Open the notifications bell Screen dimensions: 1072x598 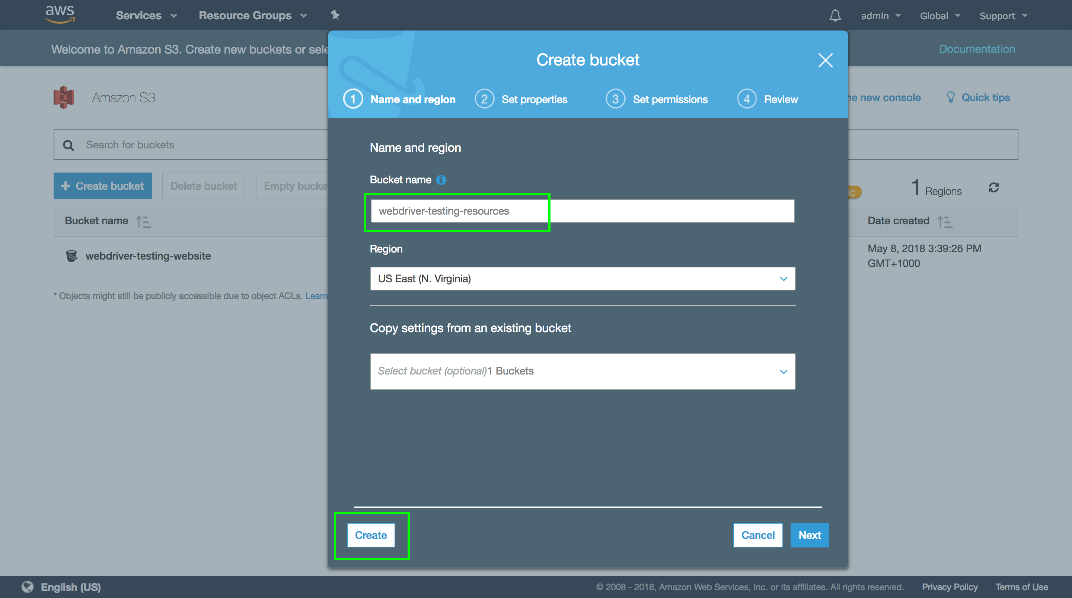pos(835,16)
